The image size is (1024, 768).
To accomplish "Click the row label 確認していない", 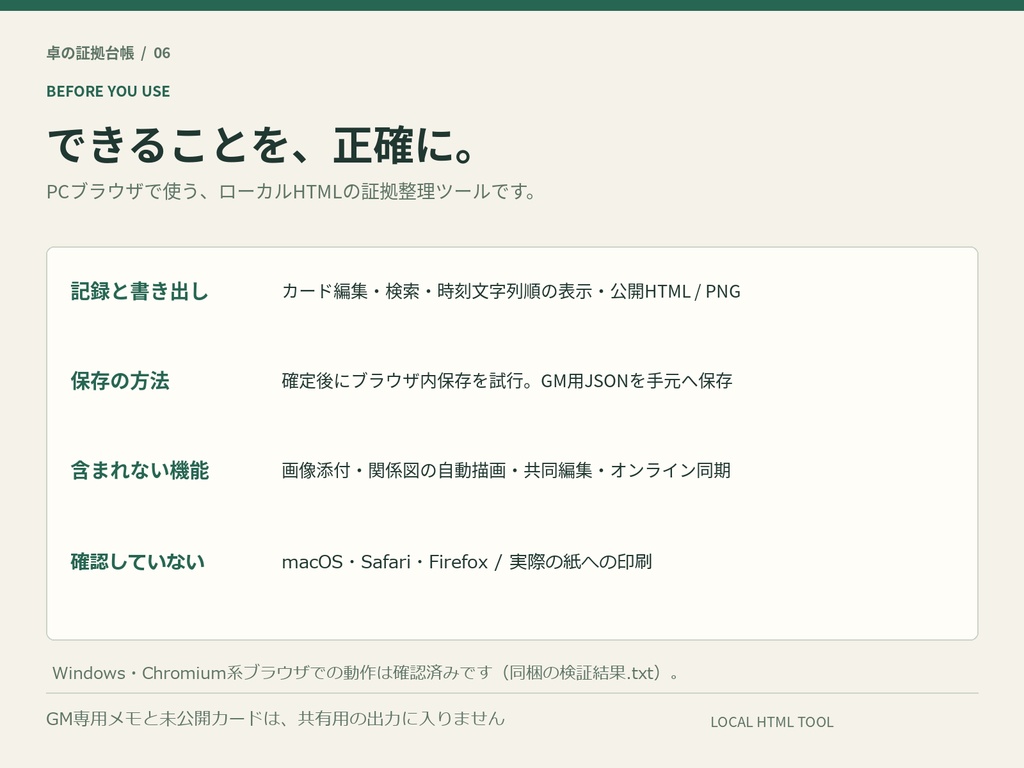I will tap(138, 562).
